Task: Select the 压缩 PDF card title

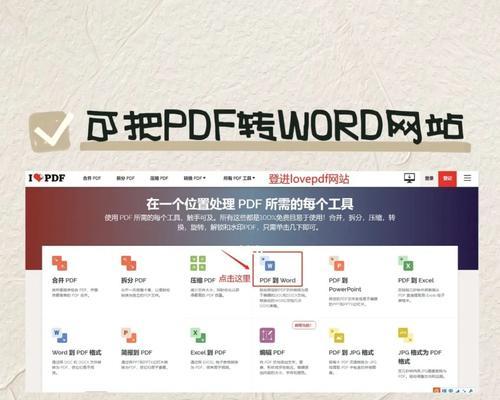Action: click(203, 280)
